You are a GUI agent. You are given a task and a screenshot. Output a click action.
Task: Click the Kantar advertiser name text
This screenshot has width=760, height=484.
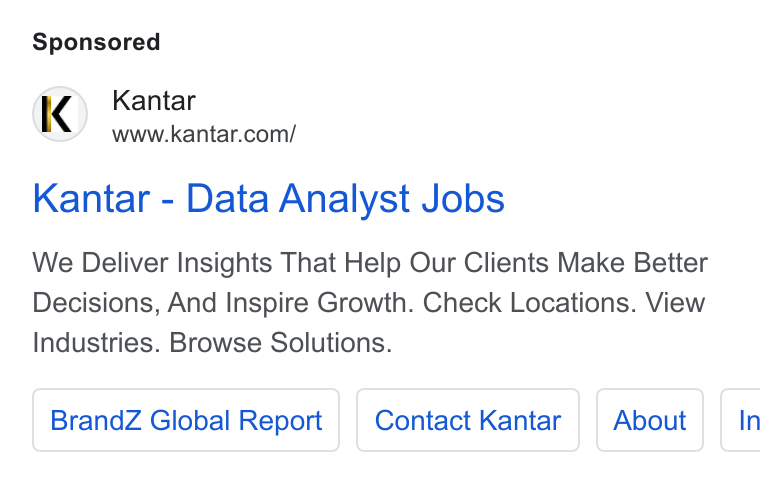(154, 101)
